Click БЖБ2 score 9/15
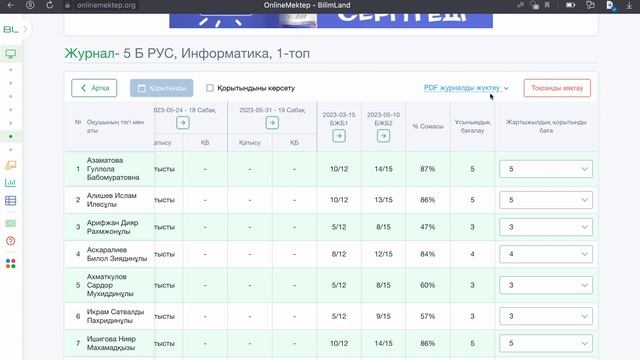The width and height of the screenshot is (640, 360). [x=383, y=316]
